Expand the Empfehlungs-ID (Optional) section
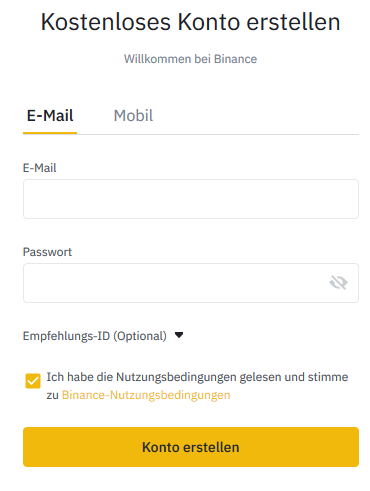This screenshot has height=491, width=370. coord(95,336)
